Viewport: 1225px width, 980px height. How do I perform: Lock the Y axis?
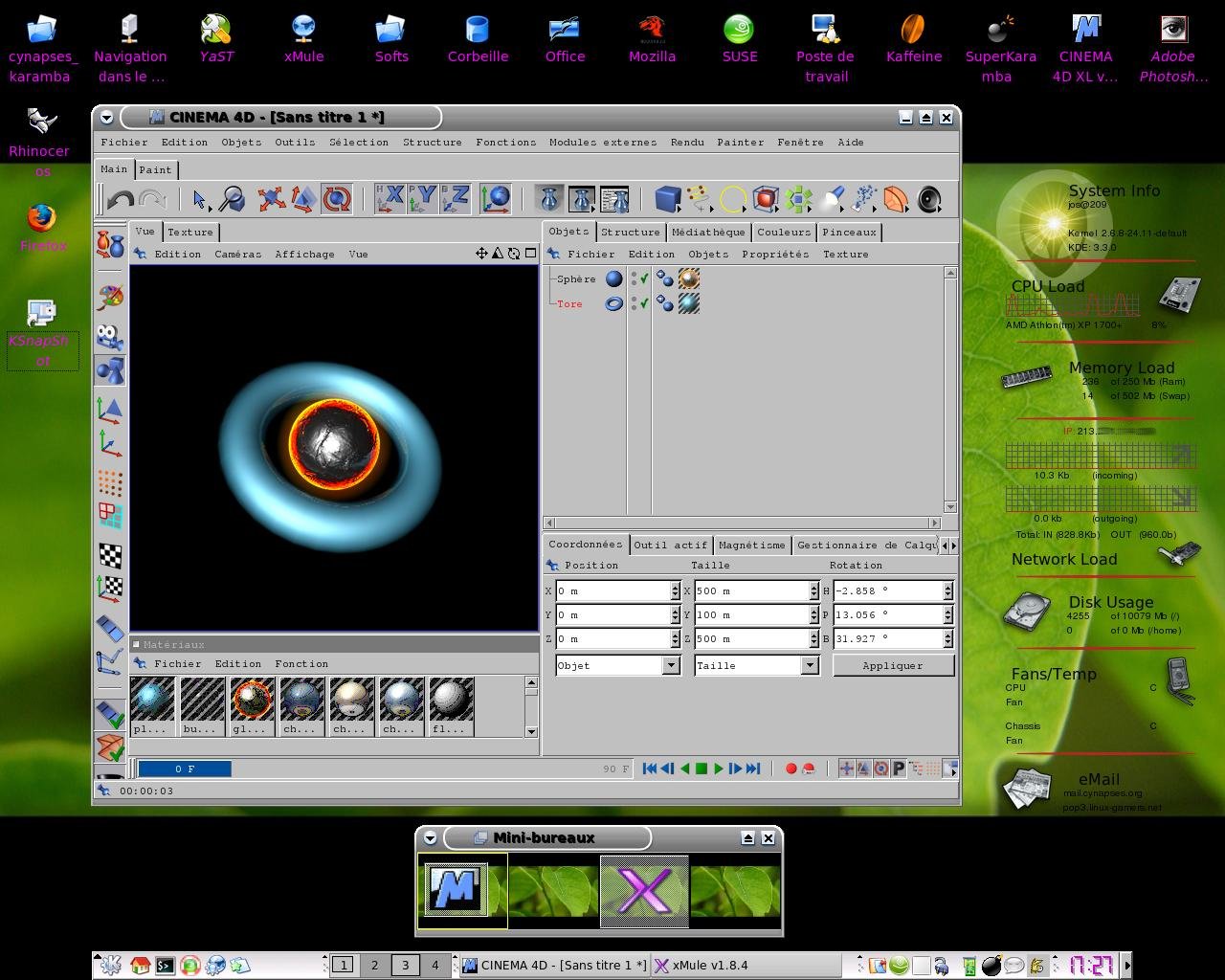422,199
